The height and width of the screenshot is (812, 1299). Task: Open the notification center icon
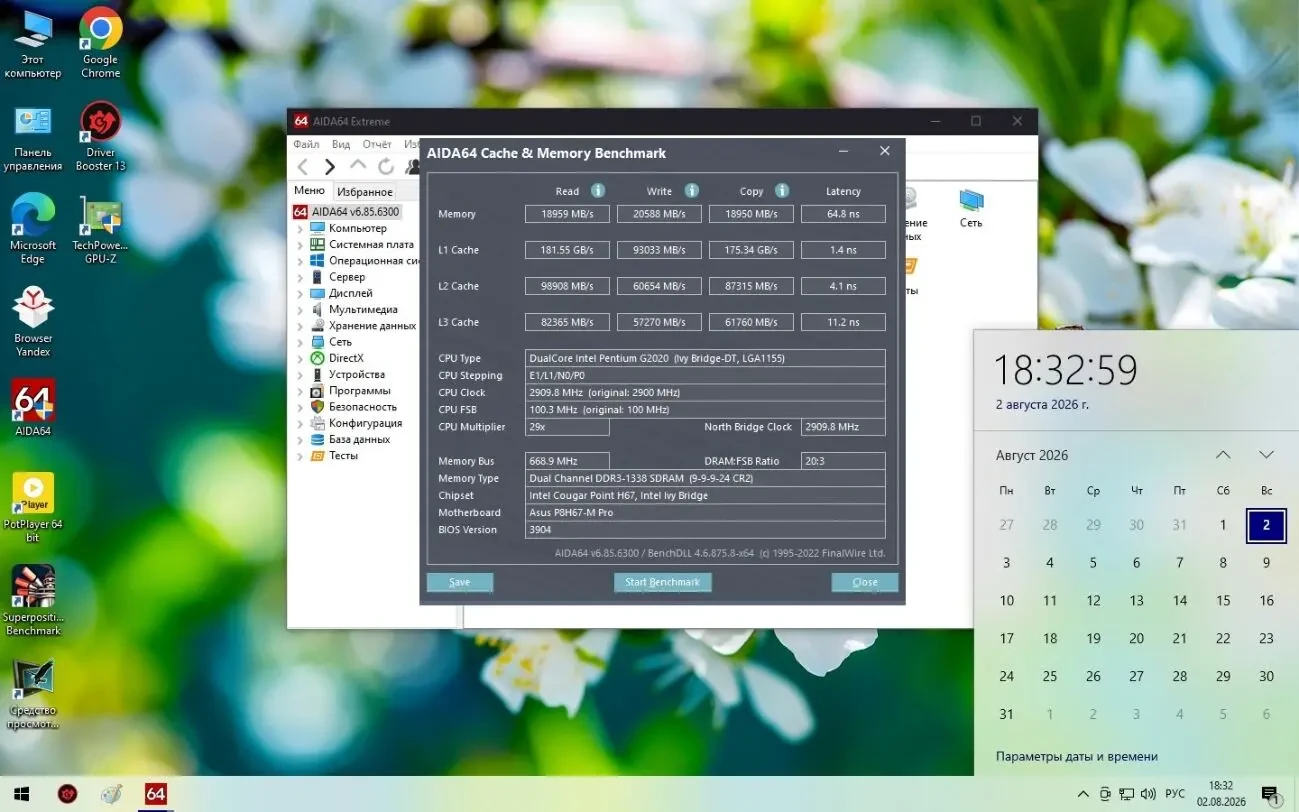pos(1271,794)
